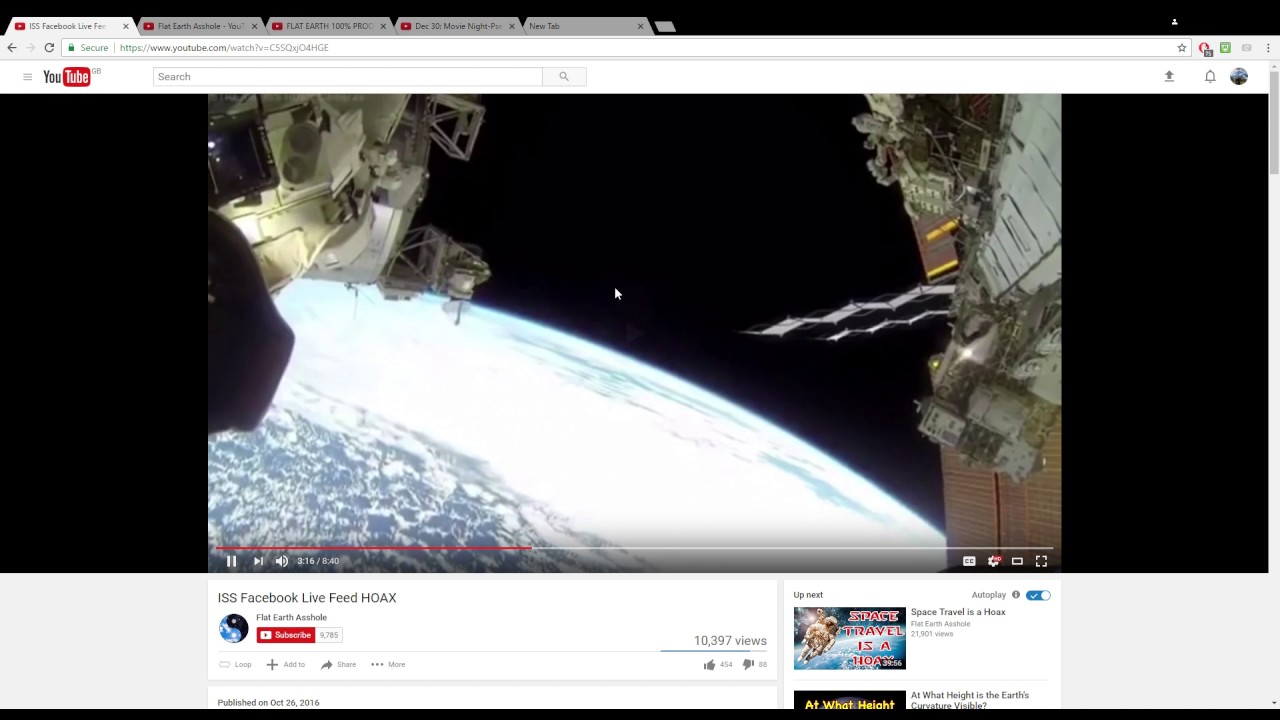Open the Chrome three-dot menu
Image resolution: width=1280 pixels, height=720 pixels.
click(1268, 47)
